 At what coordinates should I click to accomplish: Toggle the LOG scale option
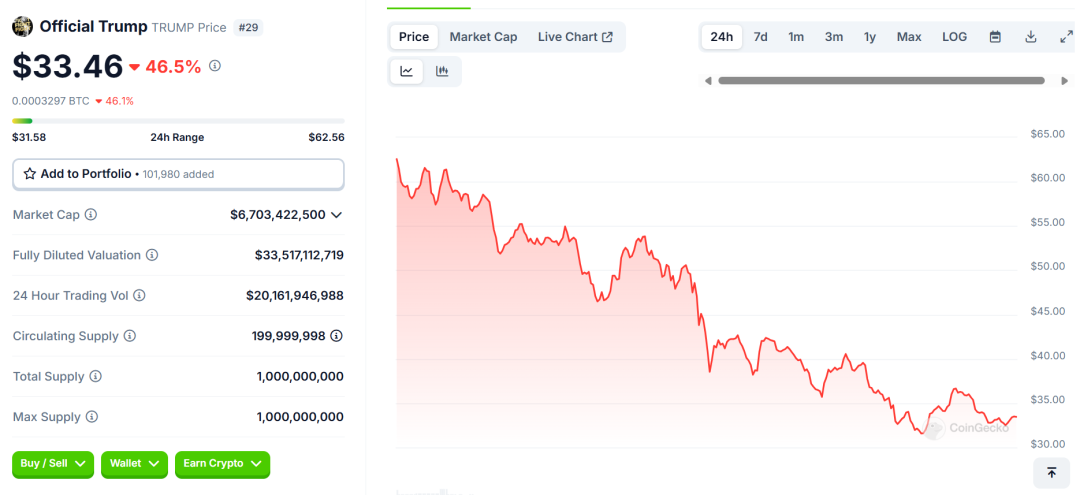click(x=954, y=37)
